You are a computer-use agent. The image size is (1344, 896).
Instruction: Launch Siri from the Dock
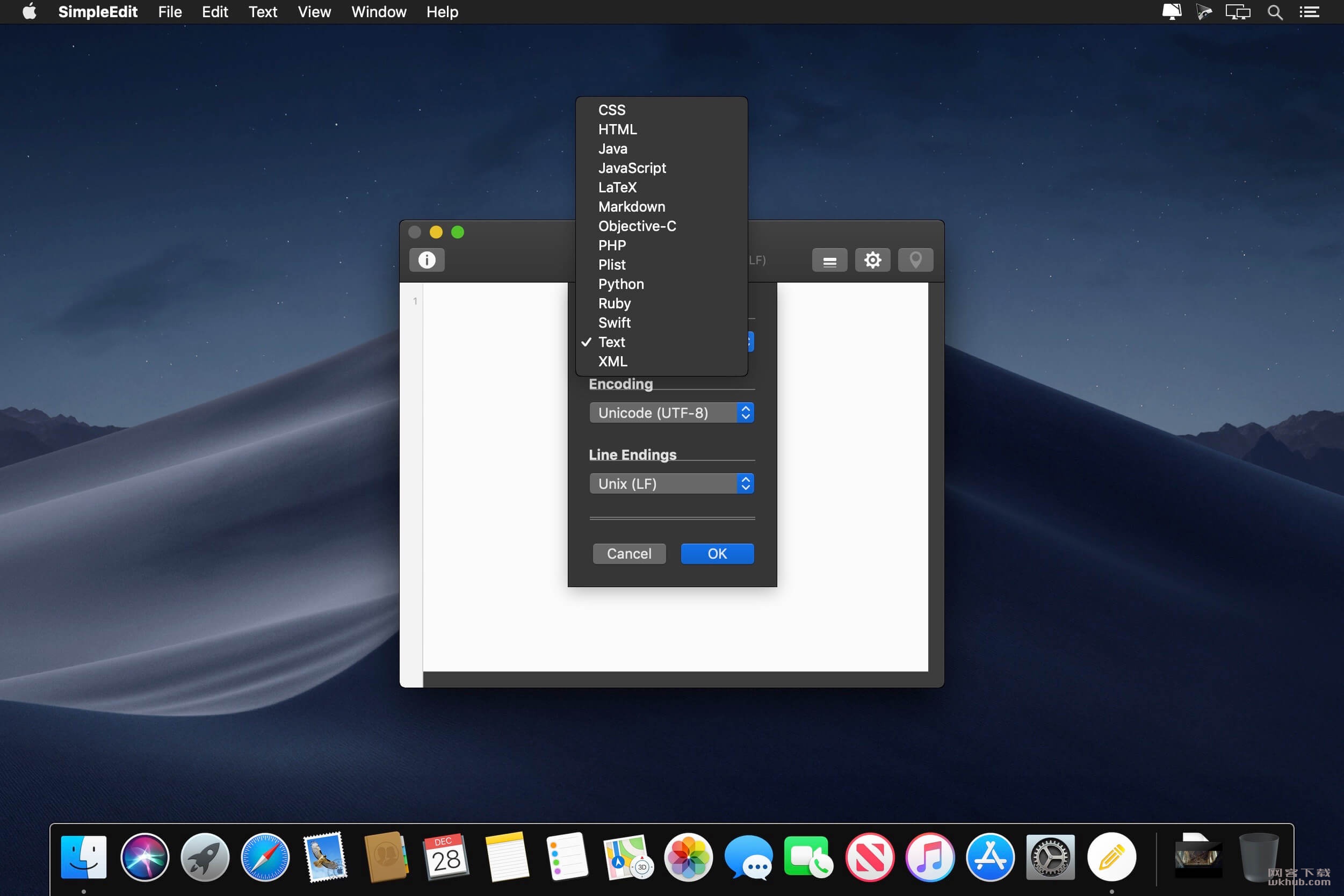(x=144, y=857)
